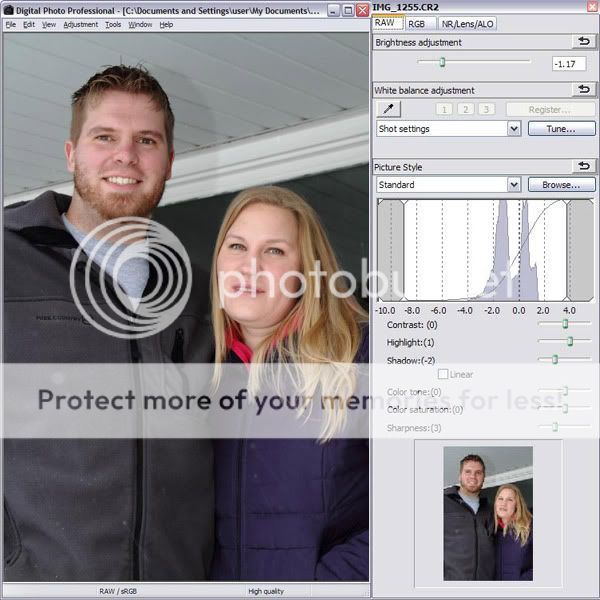Open the Tools menu
This screenshot has height=600, width=600.
(113, 24)
